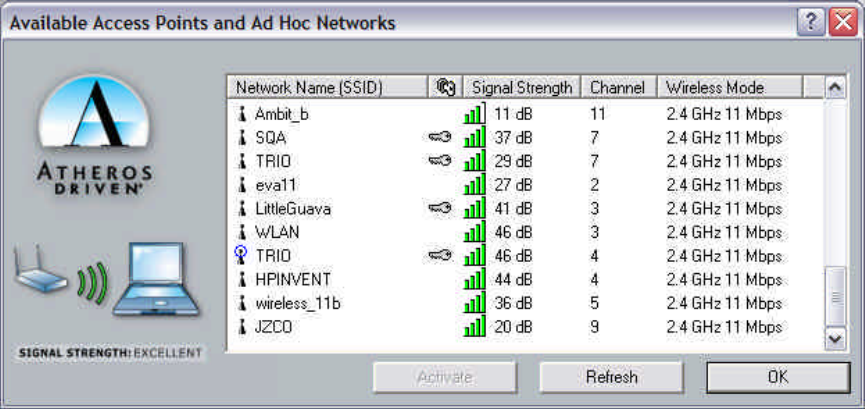Viewport: 865px width, 409px height.
Task: Select the SQA network
Action: 270,137
